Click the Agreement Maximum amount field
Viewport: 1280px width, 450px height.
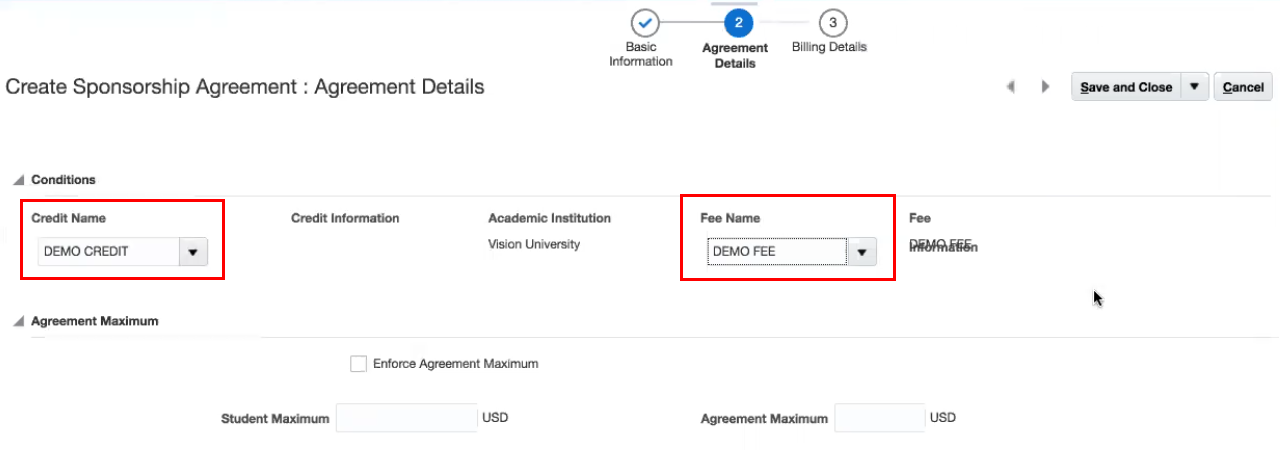(880, 418)
